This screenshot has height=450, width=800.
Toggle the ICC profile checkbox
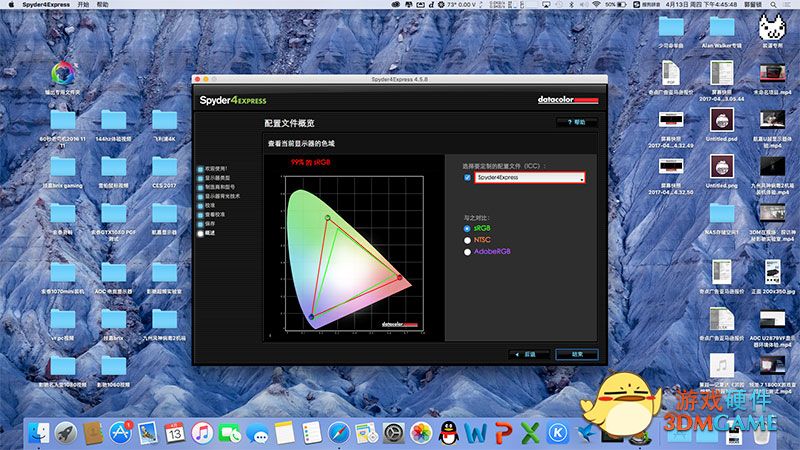click(x=467, y=177)
